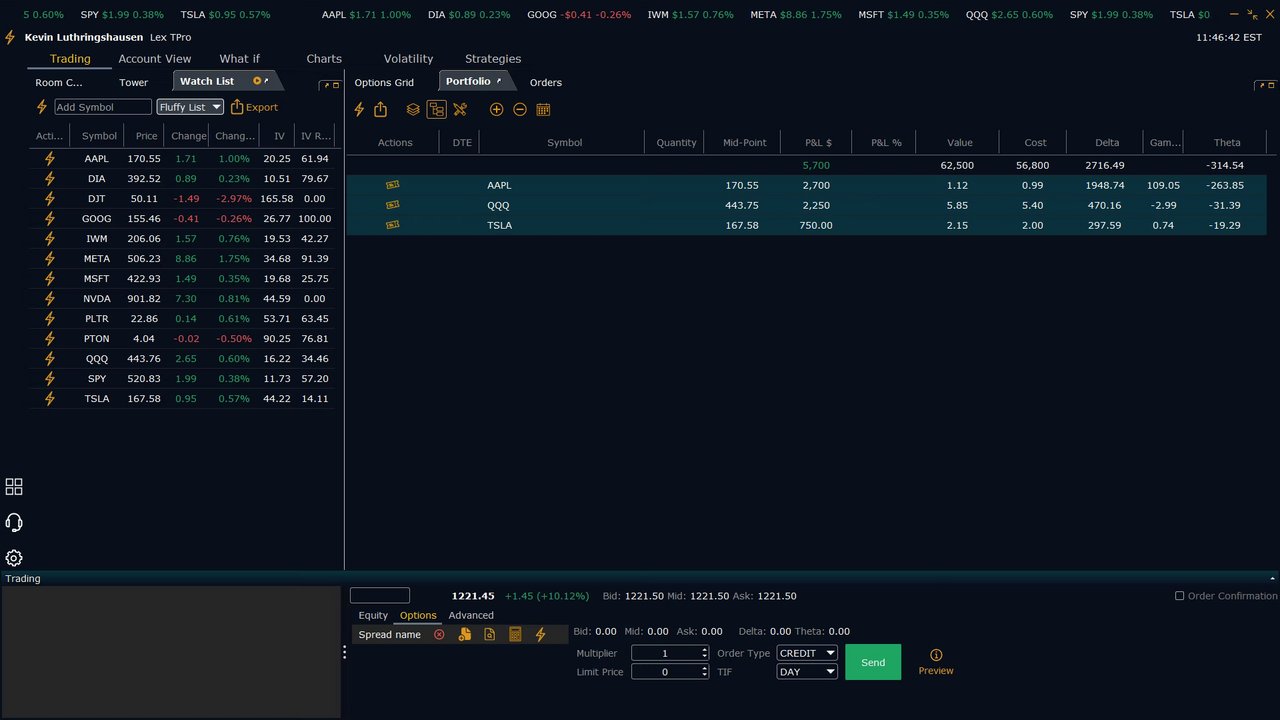
Task: Open the headset support icon
Action: click(14, 523)
